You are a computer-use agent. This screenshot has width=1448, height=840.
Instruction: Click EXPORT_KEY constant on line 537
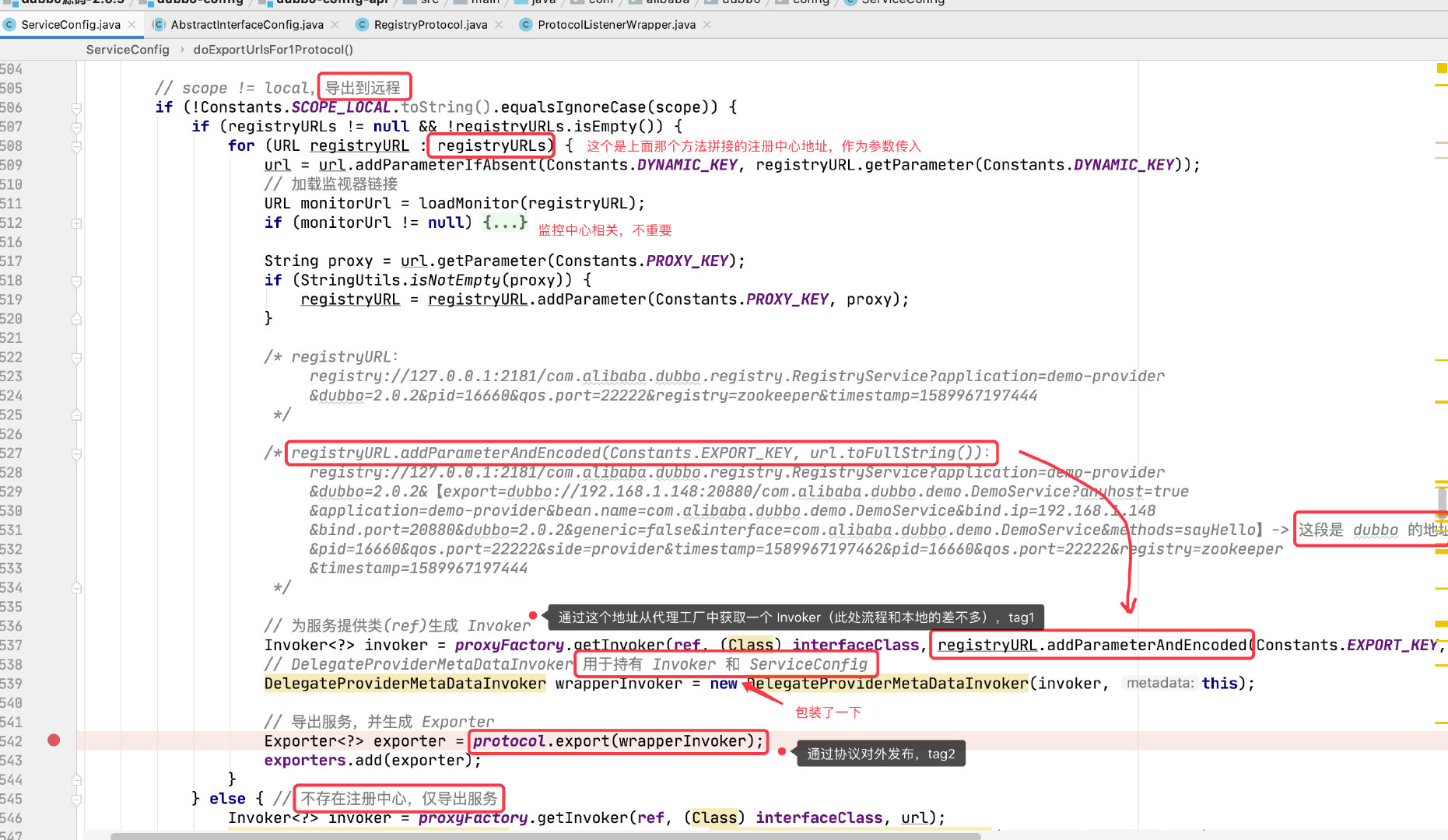tap(1392, 646)
